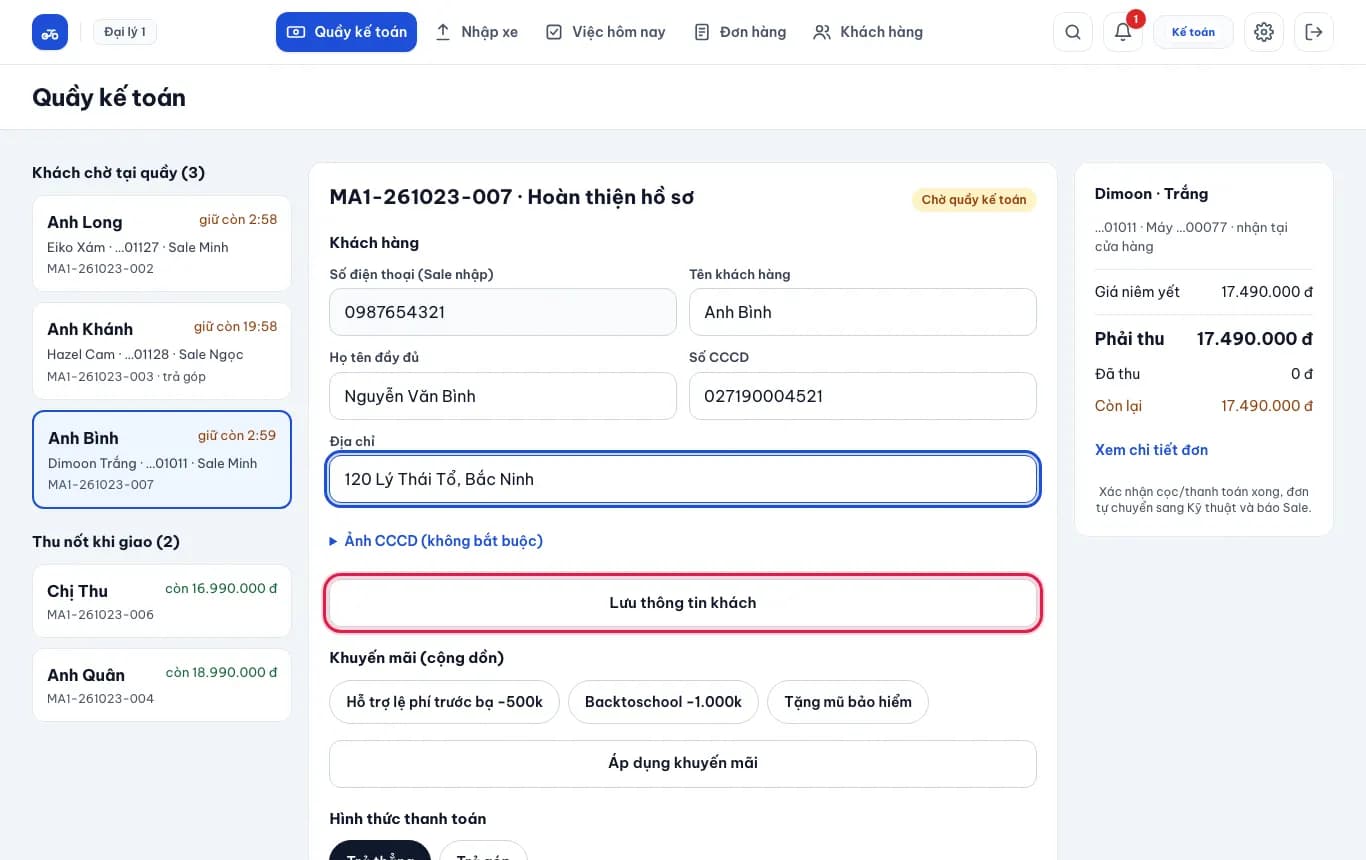Open the Nhập xe tab
This screenshot has height=860, width=1366.
tap(477, 32)
